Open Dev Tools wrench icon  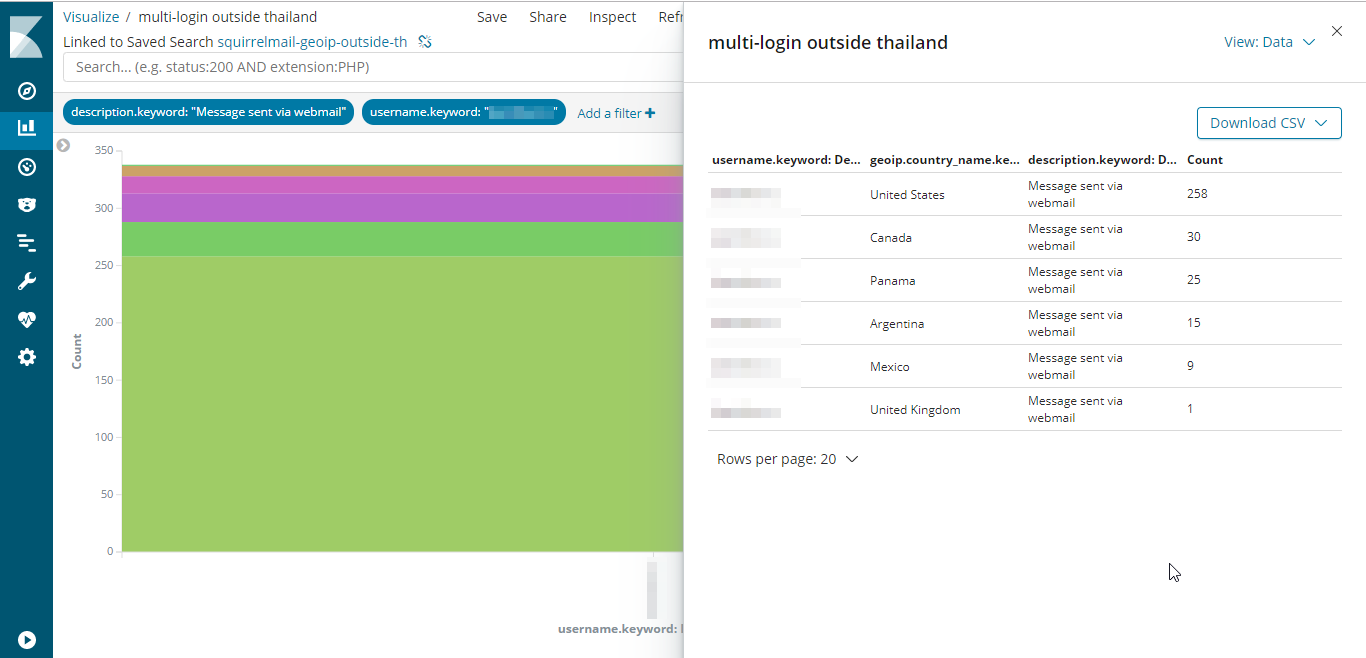pos(27,281)
